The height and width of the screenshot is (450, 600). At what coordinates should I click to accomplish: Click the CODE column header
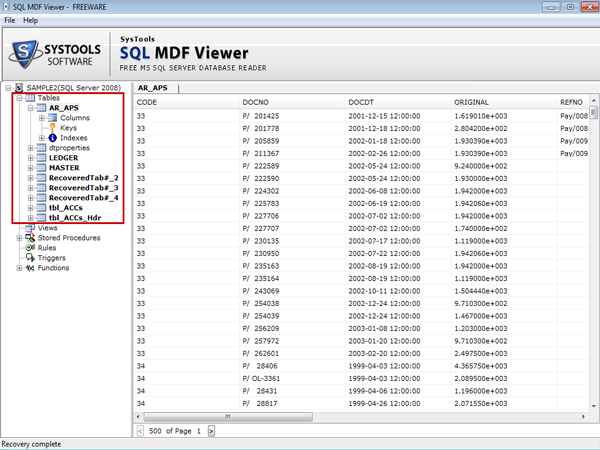point(186,102)
